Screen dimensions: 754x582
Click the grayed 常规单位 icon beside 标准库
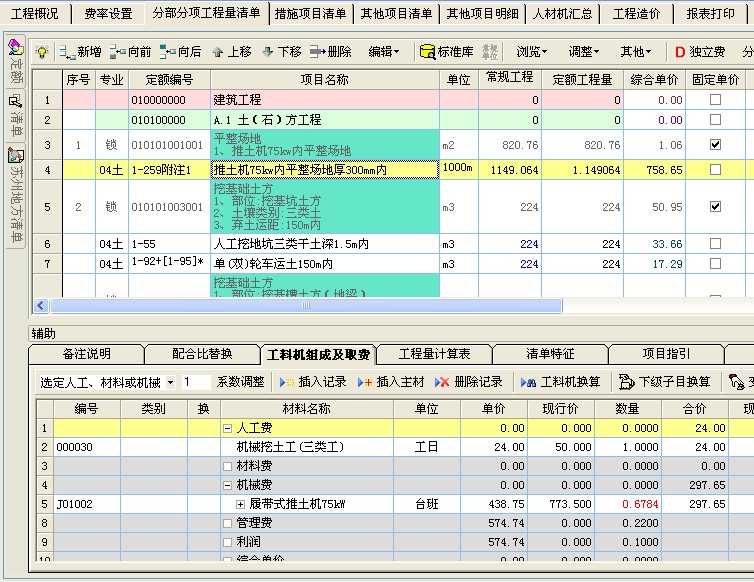click(490, 51)
